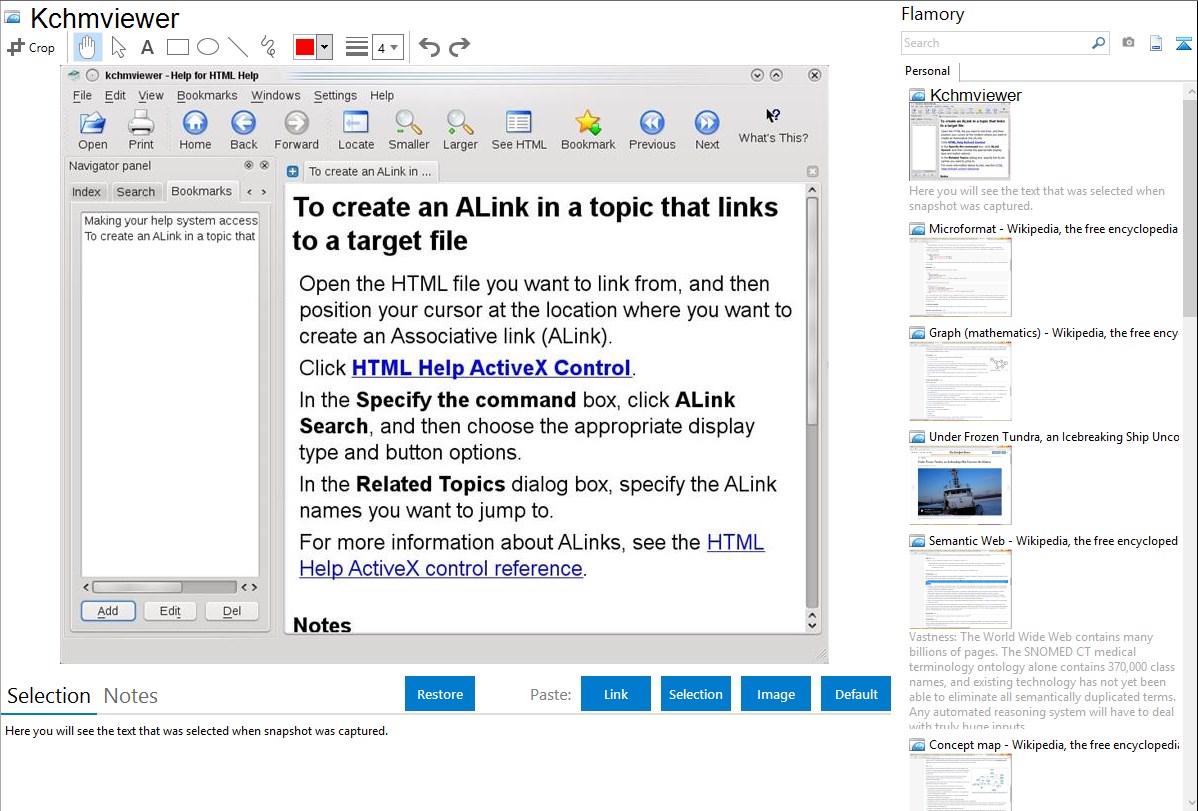
Task: Click the Default paste button
Action: click(856, 694)
